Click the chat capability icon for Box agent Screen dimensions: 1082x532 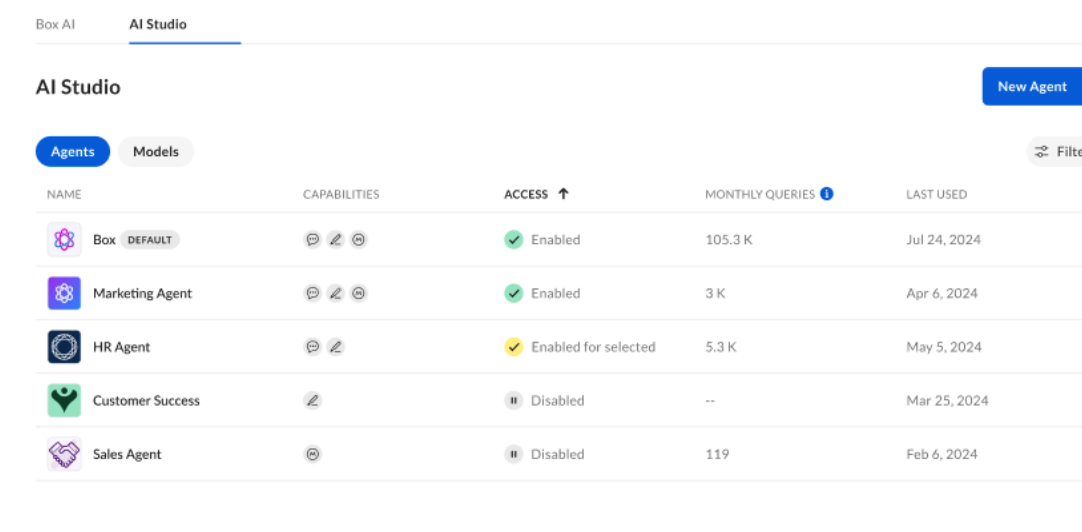point(313,240)
